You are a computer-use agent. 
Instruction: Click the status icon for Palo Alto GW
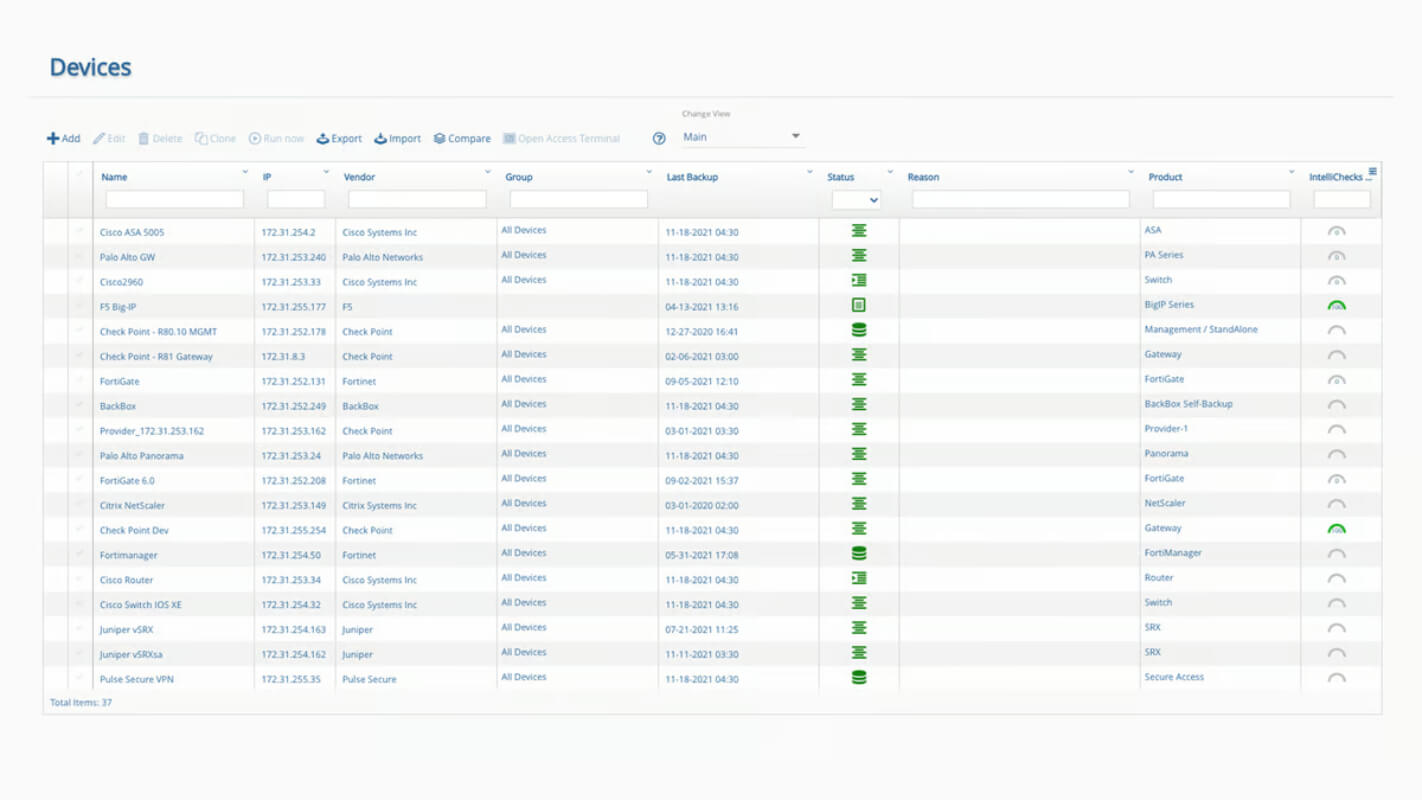point(858,256)
